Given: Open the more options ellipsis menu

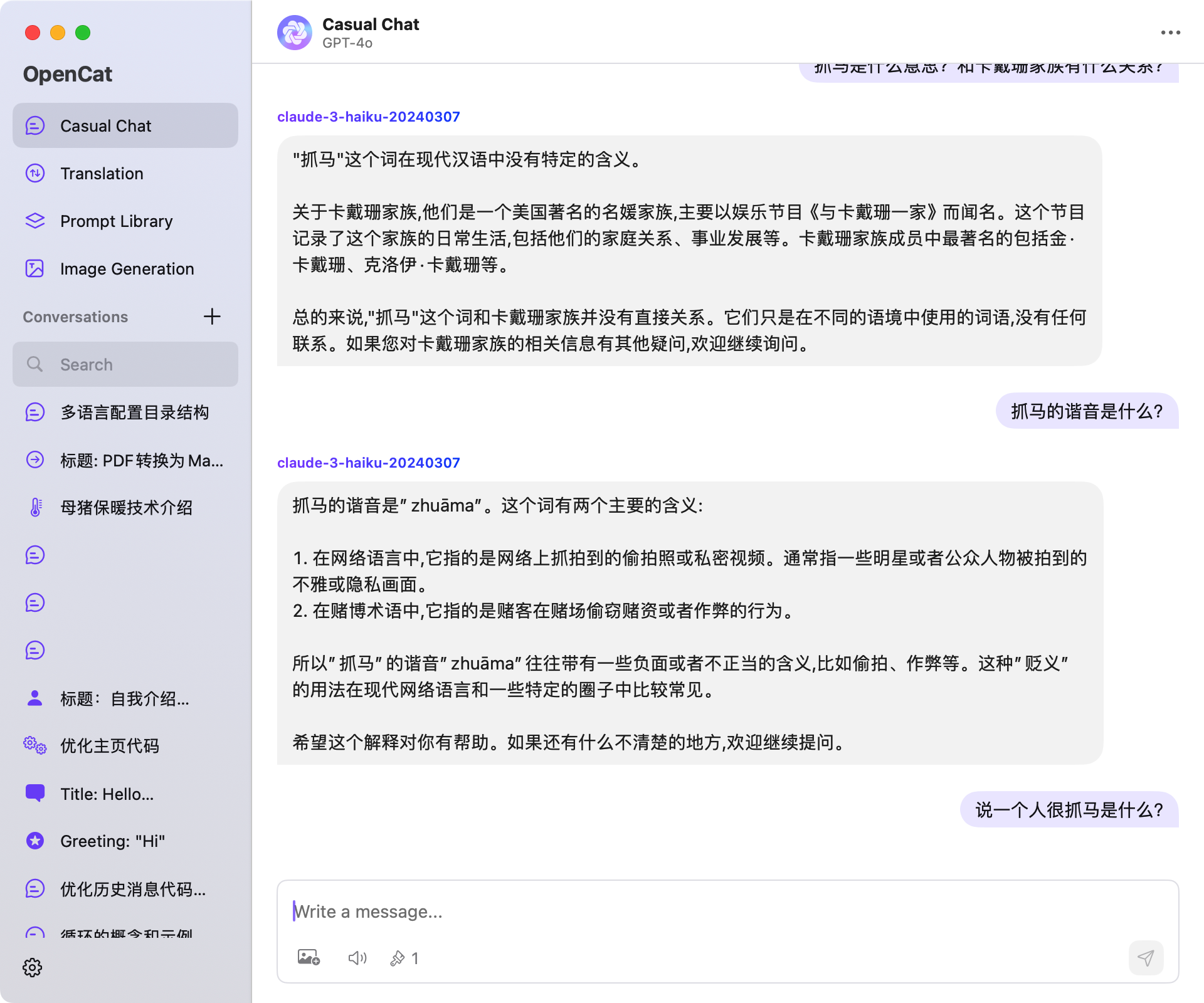Looking at the screenshot, I should coord(1170,33).
